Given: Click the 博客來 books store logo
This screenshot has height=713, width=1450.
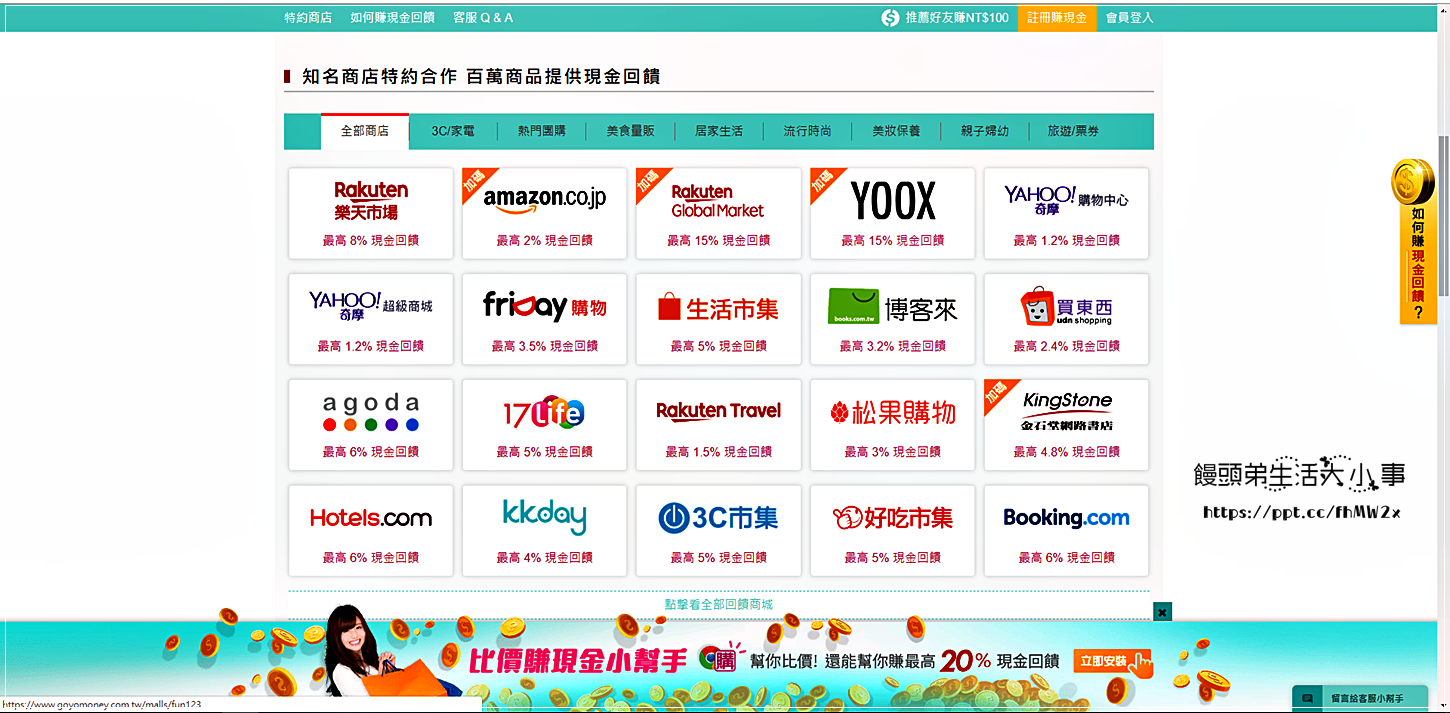Looking at the screenshot, I should [x=892, y=307].
